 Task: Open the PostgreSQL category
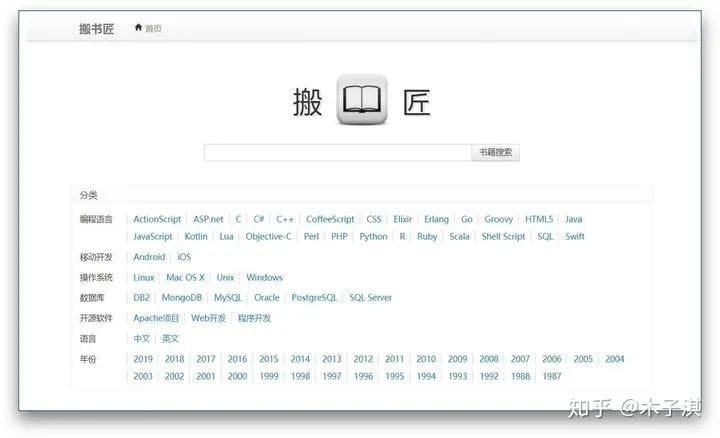[x=314, y=298]
